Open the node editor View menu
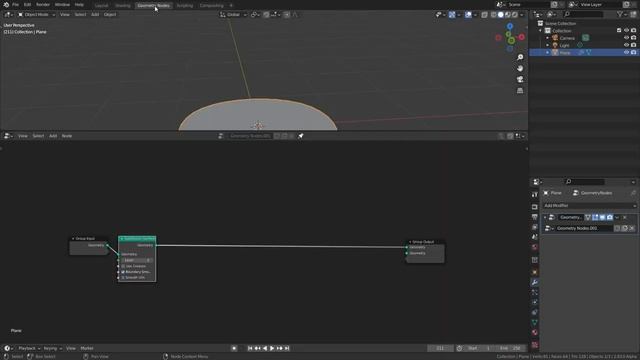Screen dimensions: 640x360 coord(22,136)
